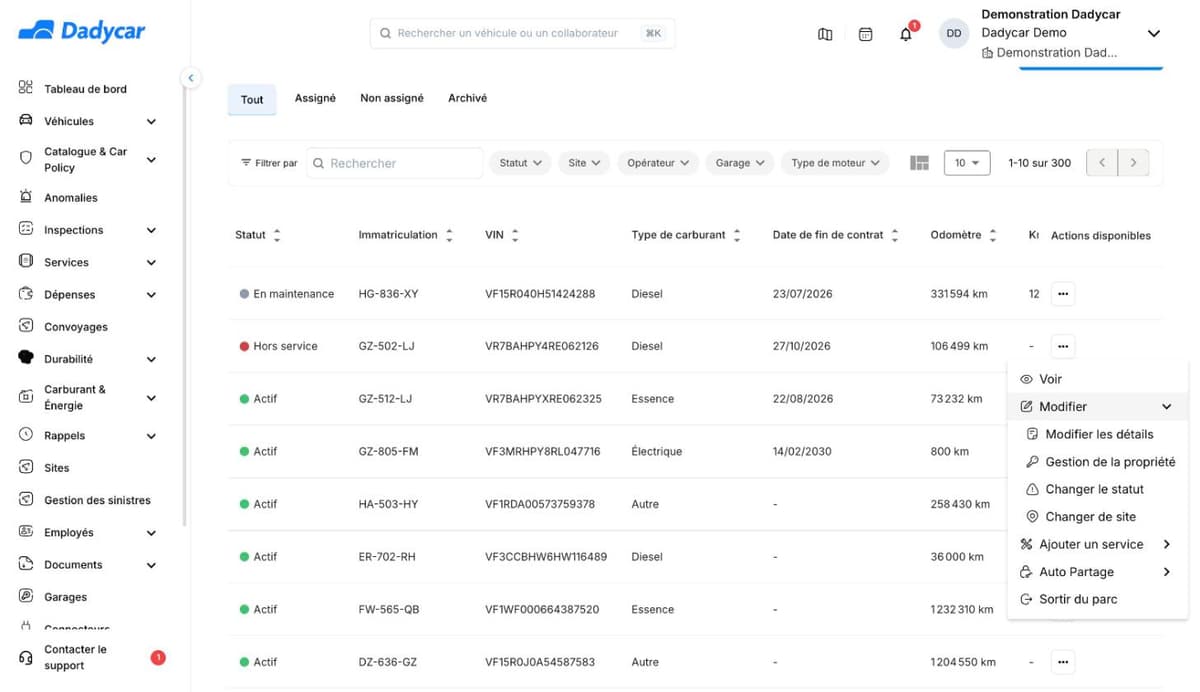Choose Modifier les détails menu entry
The width and height of the screenshot is (1200, 692).
pos(1098,434)
